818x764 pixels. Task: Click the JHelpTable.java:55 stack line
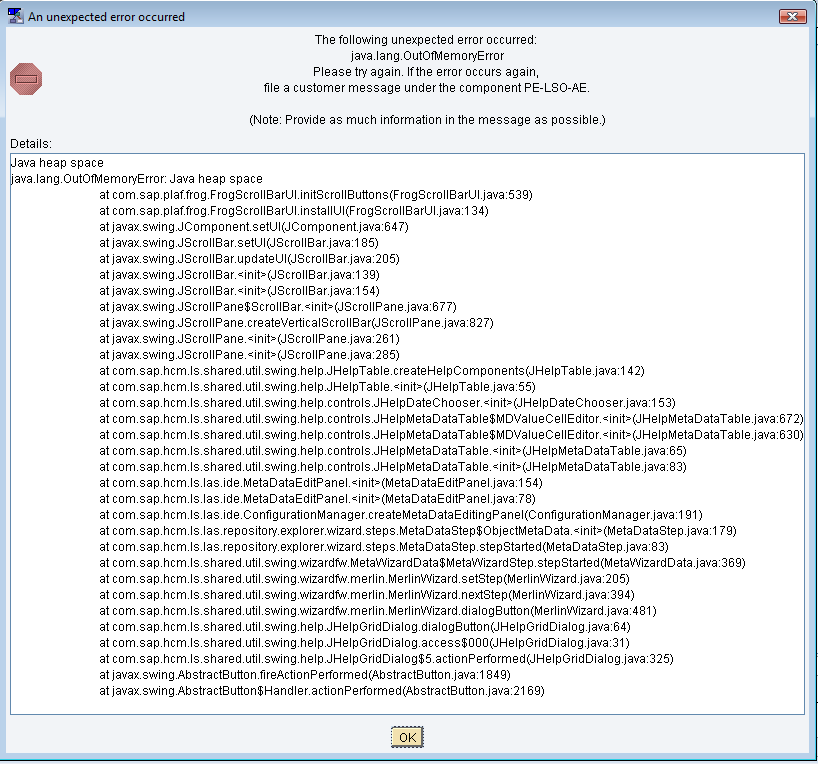pyautogui.click(x=317, y=387)
